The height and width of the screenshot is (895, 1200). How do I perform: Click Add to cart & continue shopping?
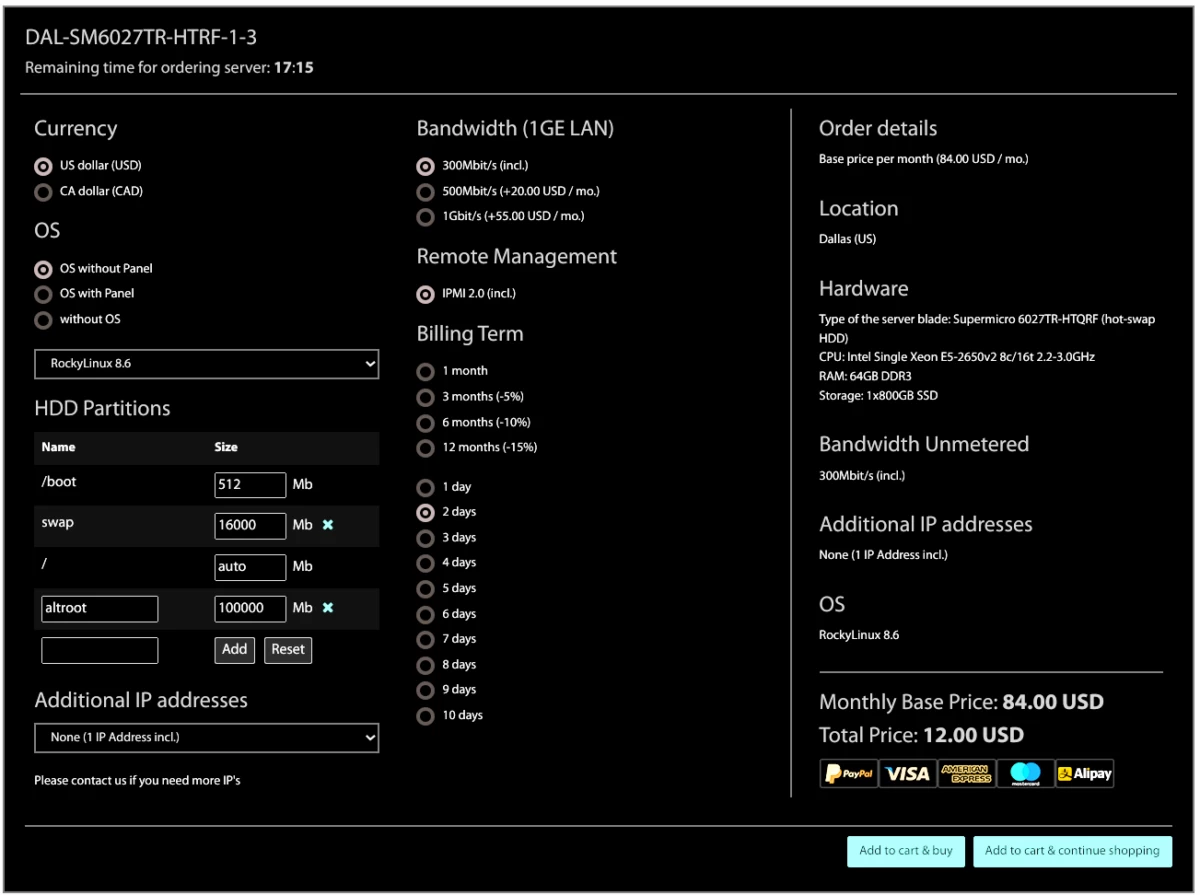[1072, 851]
